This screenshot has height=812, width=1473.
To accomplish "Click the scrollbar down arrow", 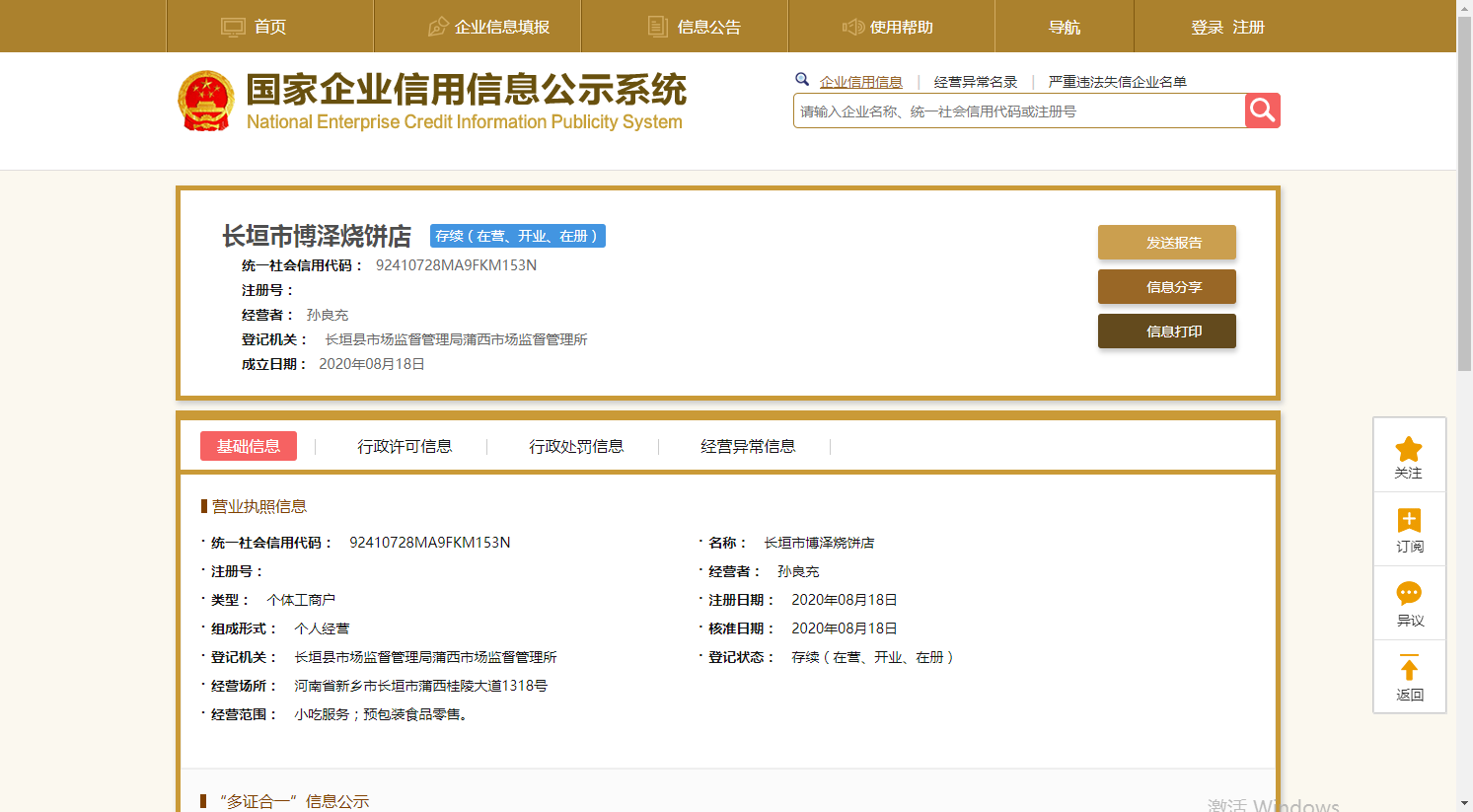I will point(1464,803).
